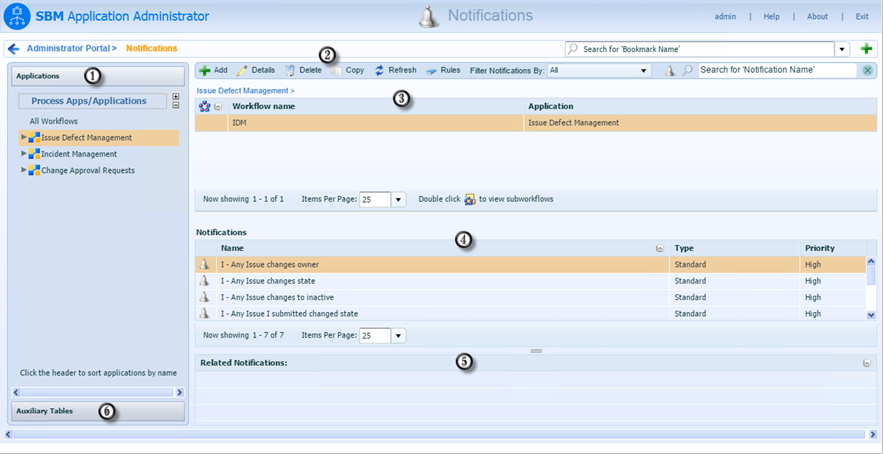Select Change Approval Requests in the tree

click(88, 170)
